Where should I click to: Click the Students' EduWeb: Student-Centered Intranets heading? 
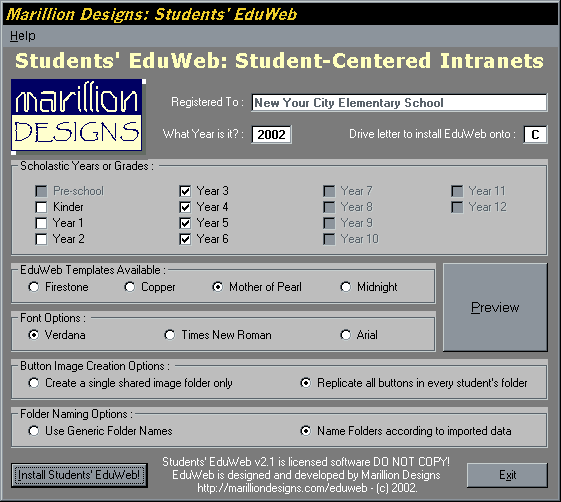coord(279,60)
